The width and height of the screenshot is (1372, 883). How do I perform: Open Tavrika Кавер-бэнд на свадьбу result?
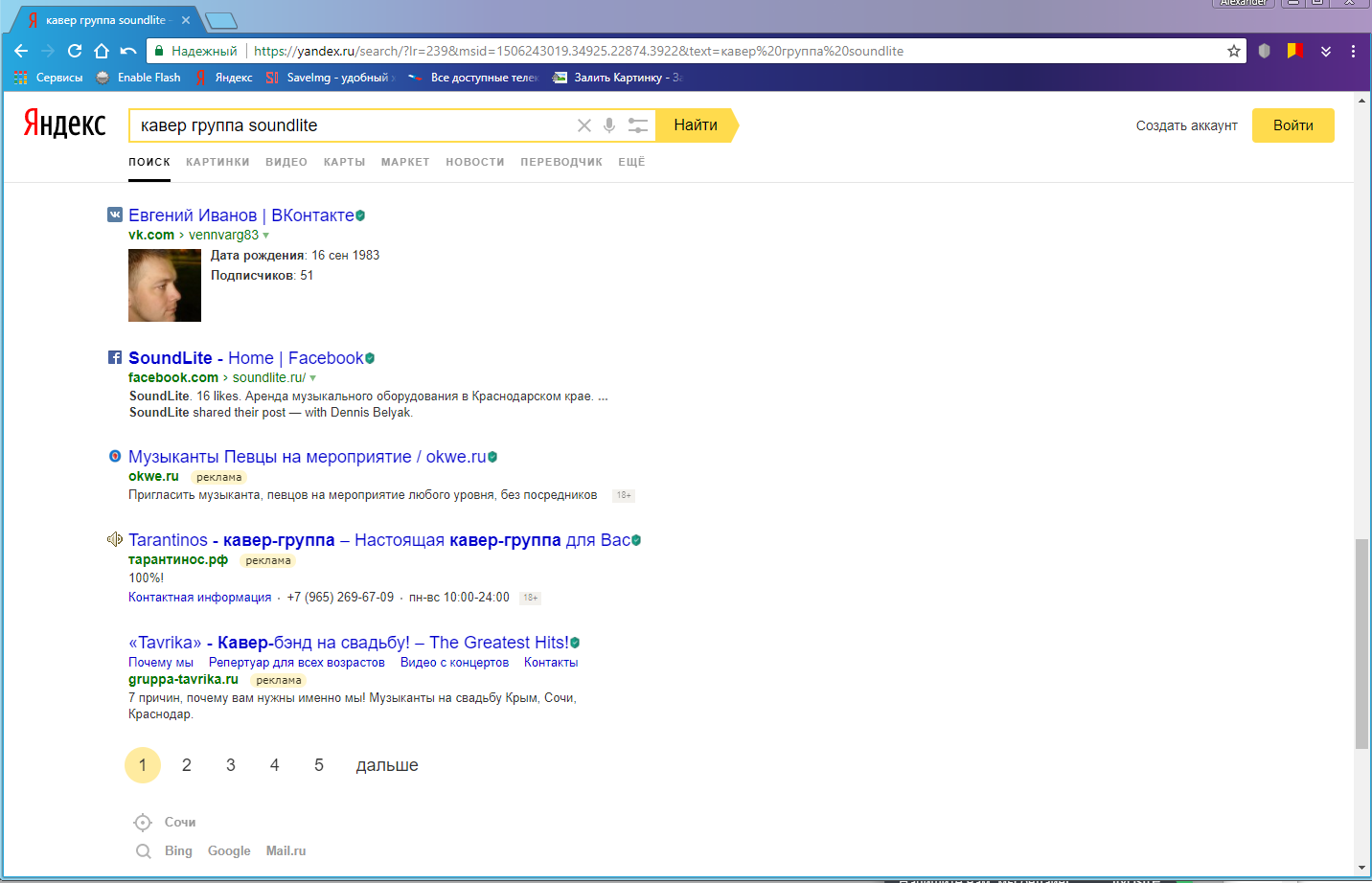coord(349,643)
